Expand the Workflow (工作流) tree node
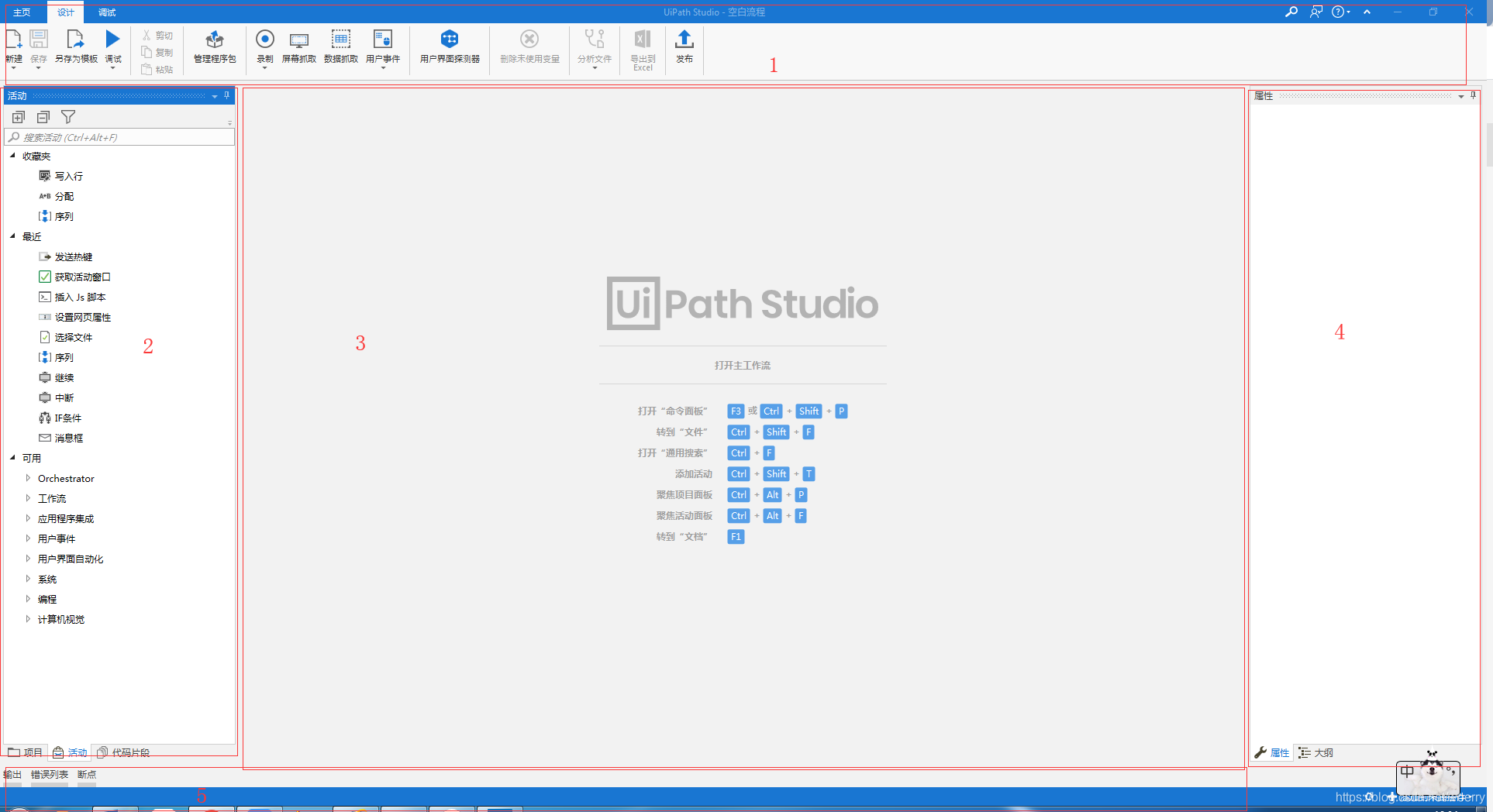This screenshot has width=1493, height=812. 28,498
